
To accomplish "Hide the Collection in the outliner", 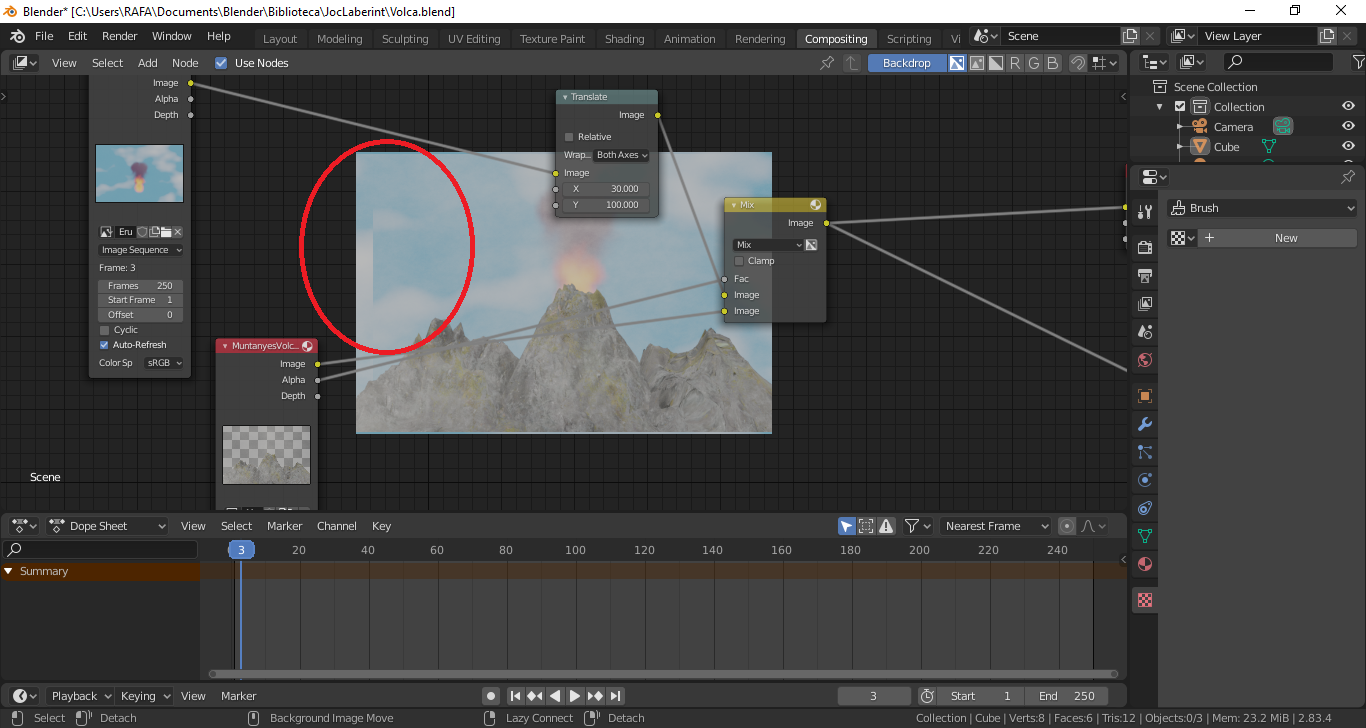I will tap(1348, 107).
